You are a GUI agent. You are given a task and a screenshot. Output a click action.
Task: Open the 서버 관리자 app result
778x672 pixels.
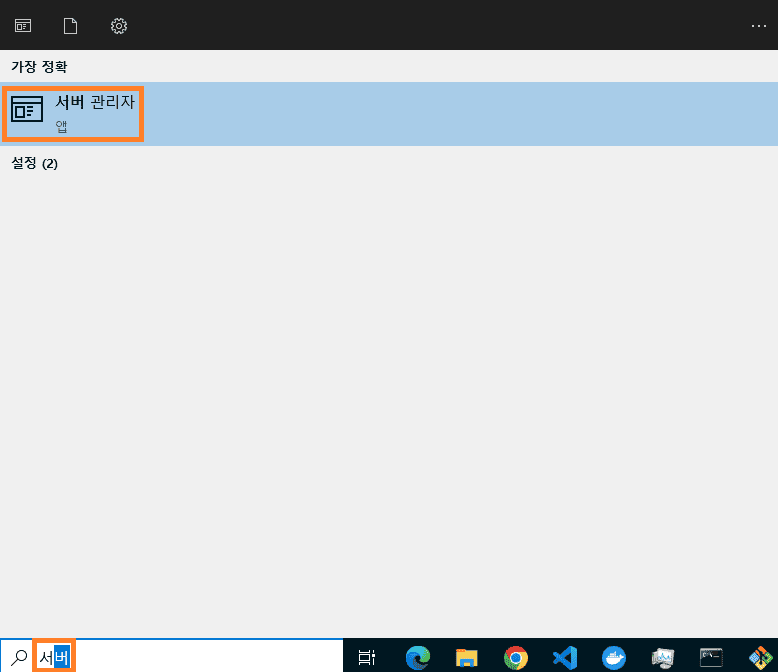(x=389, y=114)
